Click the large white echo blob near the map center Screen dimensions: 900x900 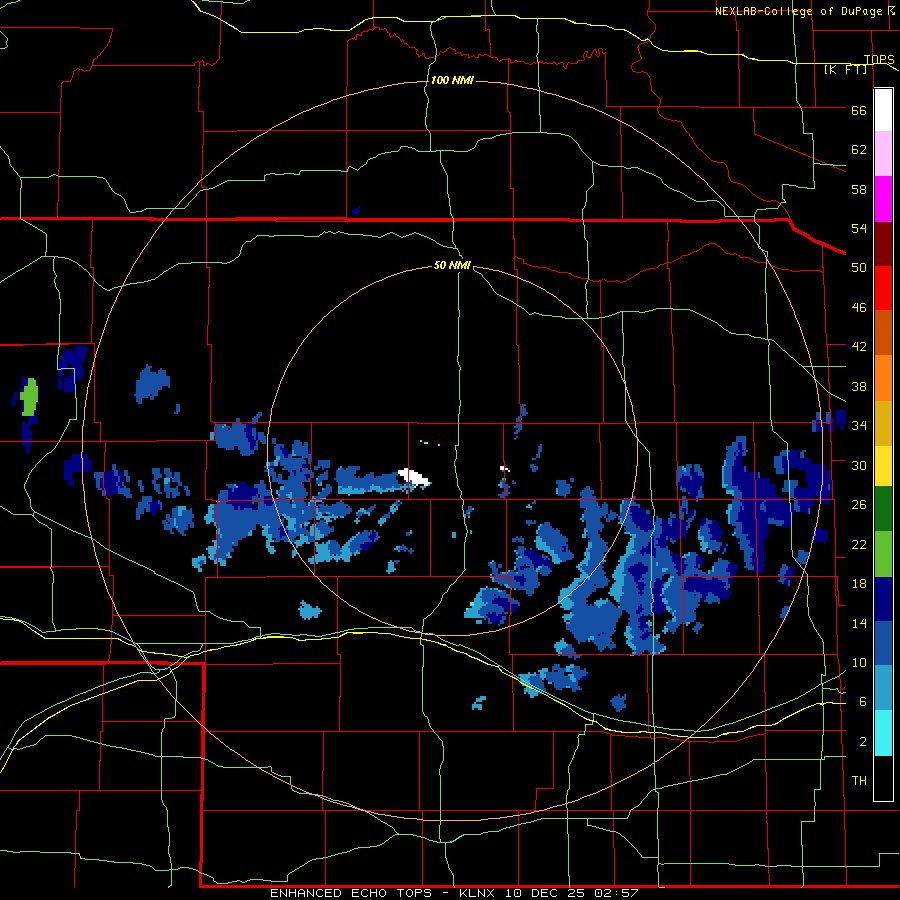coord(413,476)
